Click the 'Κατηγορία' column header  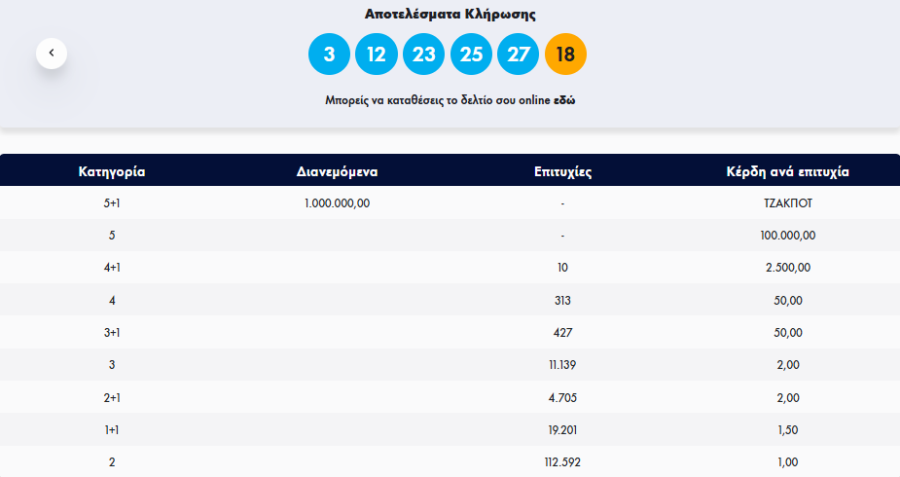pyautogui.click(x=112, y=171)
